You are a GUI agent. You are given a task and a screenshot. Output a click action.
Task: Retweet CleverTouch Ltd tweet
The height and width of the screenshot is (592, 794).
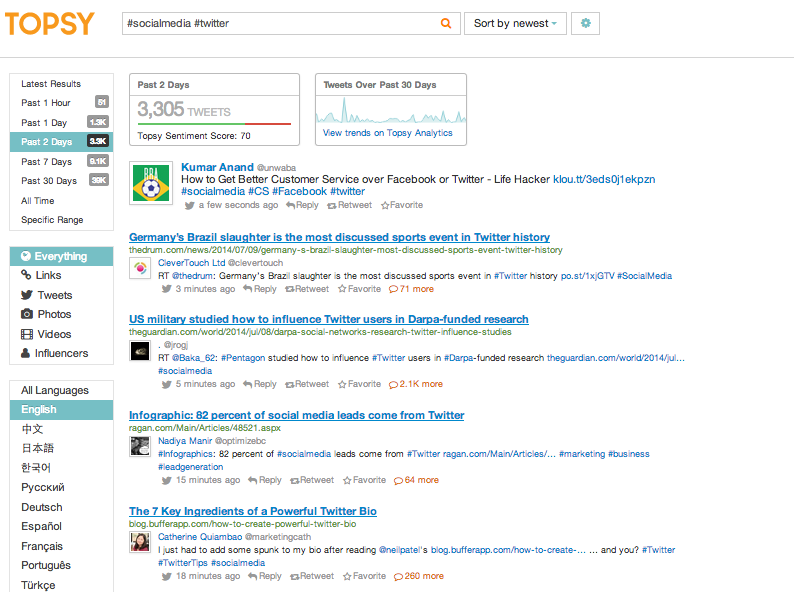307,289
